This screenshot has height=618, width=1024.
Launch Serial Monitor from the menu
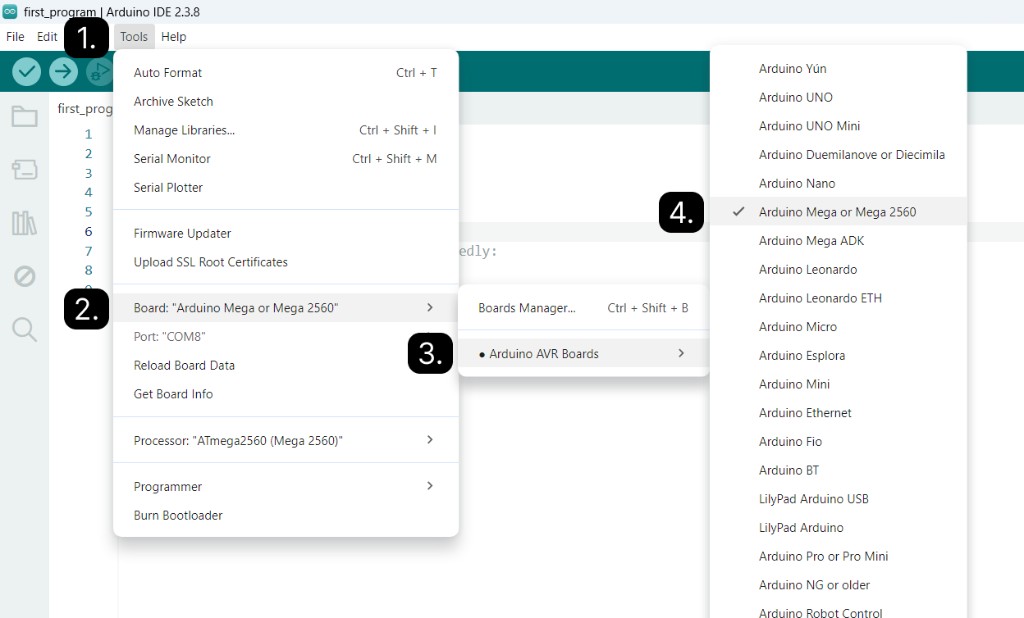(285, 159)
